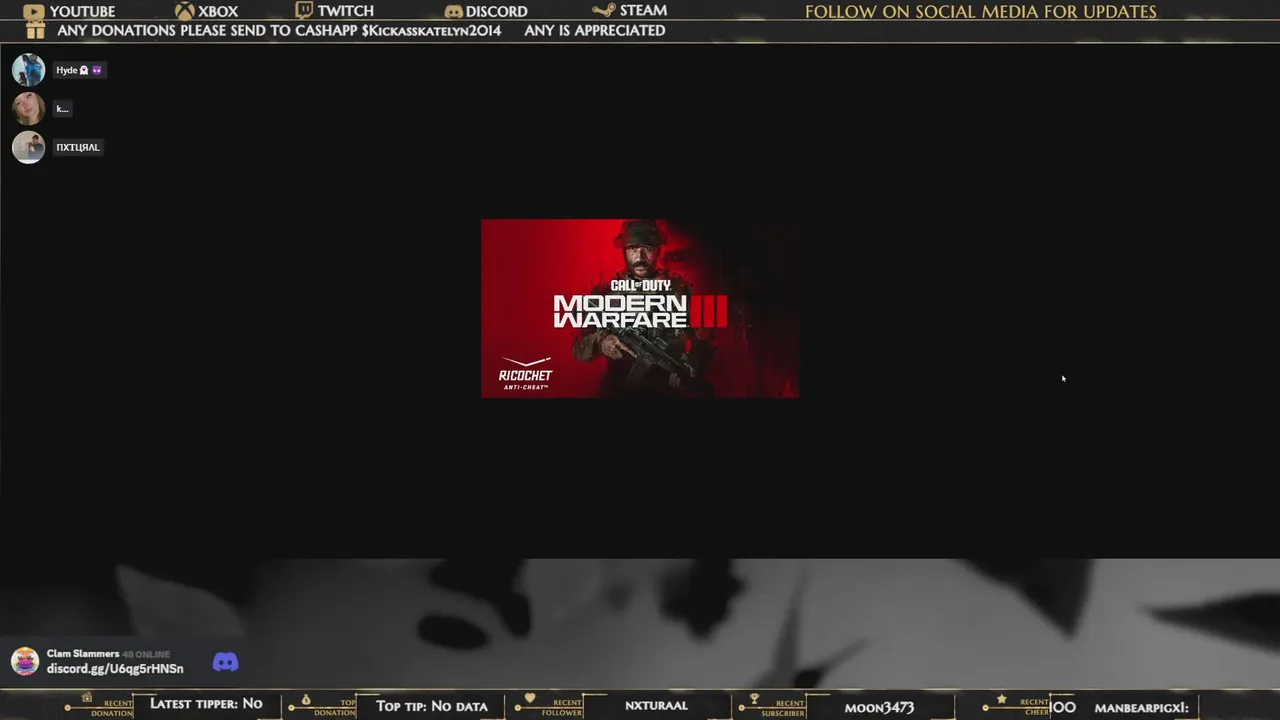
Task: Click the Recent Subscriber trophy icon
Action: tap(755, 699)
